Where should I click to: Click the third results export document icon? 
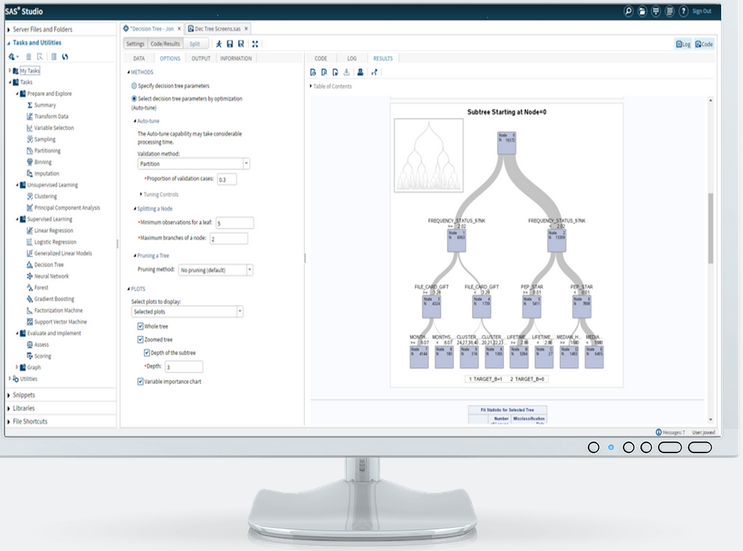[x=335, y=72]
